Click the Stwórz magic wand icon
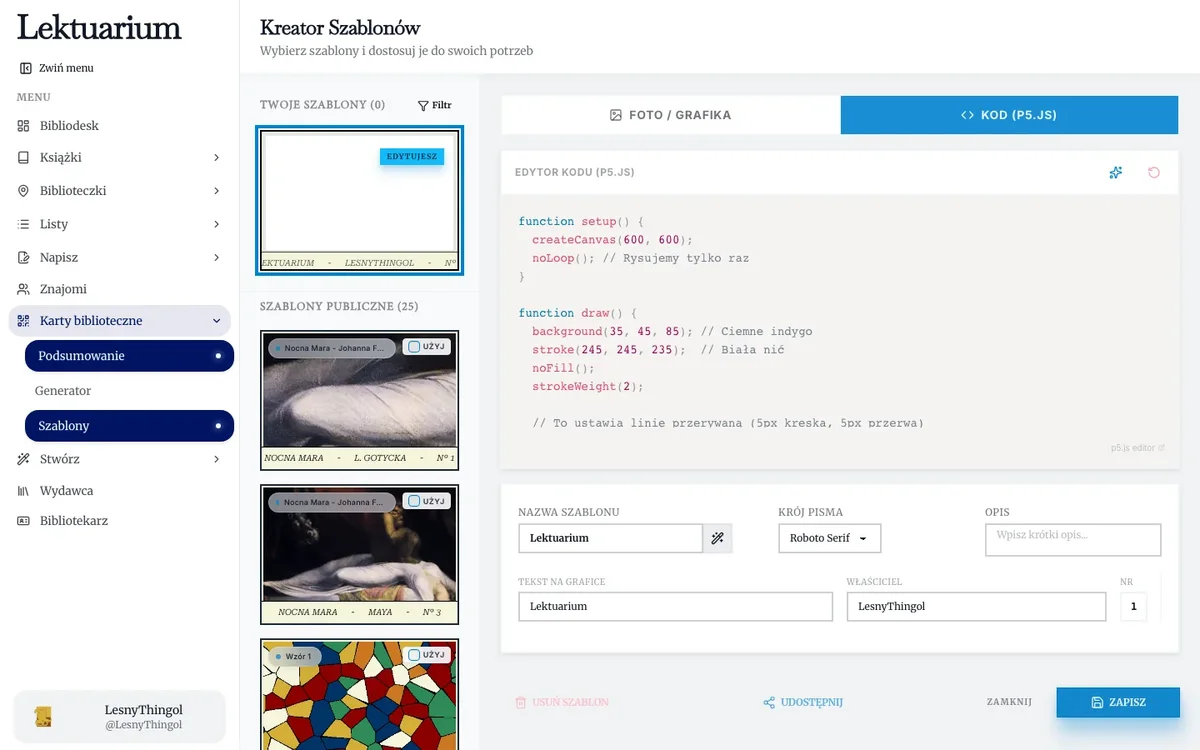Viewport: 1200px width, 750px height. click(x=24, y=459)
